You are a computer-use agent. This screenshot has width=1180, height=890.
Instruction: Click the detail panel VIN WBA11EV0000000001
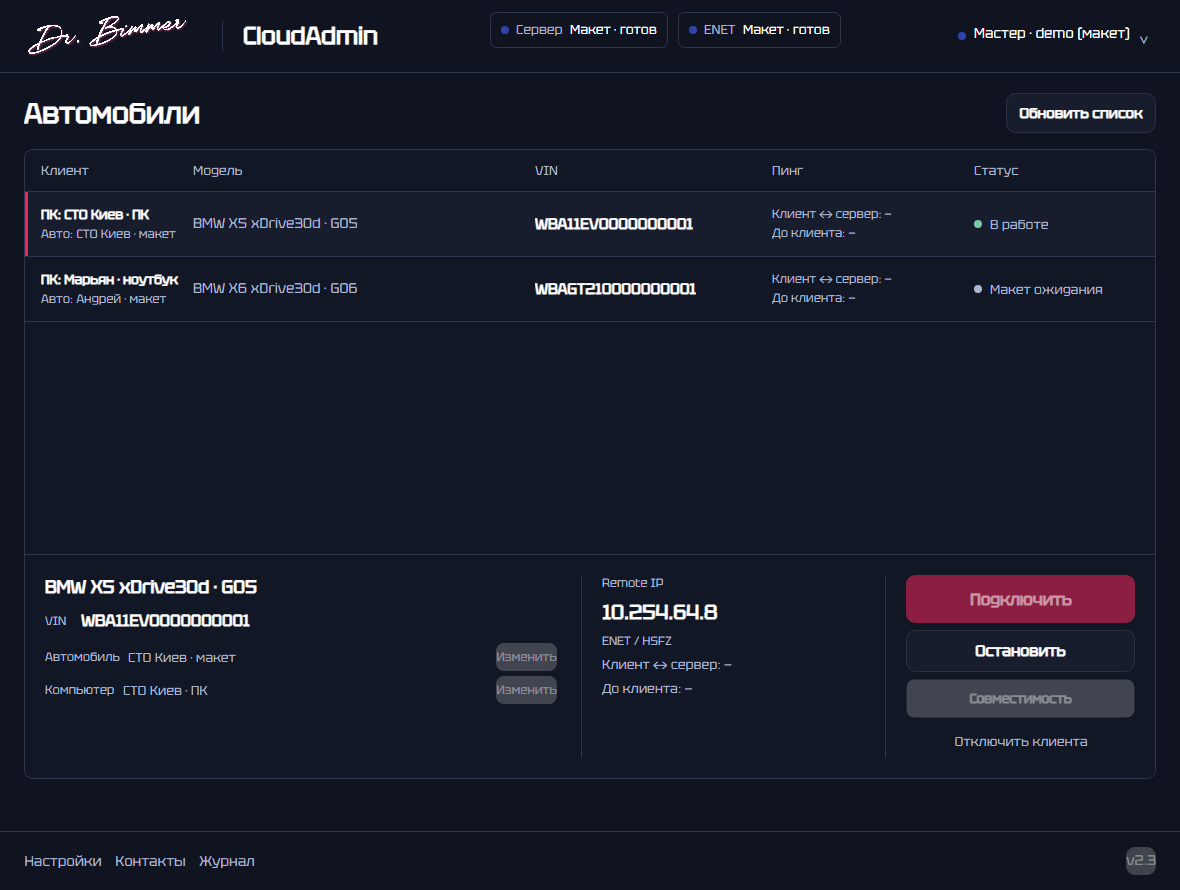[x=165, y=621]
